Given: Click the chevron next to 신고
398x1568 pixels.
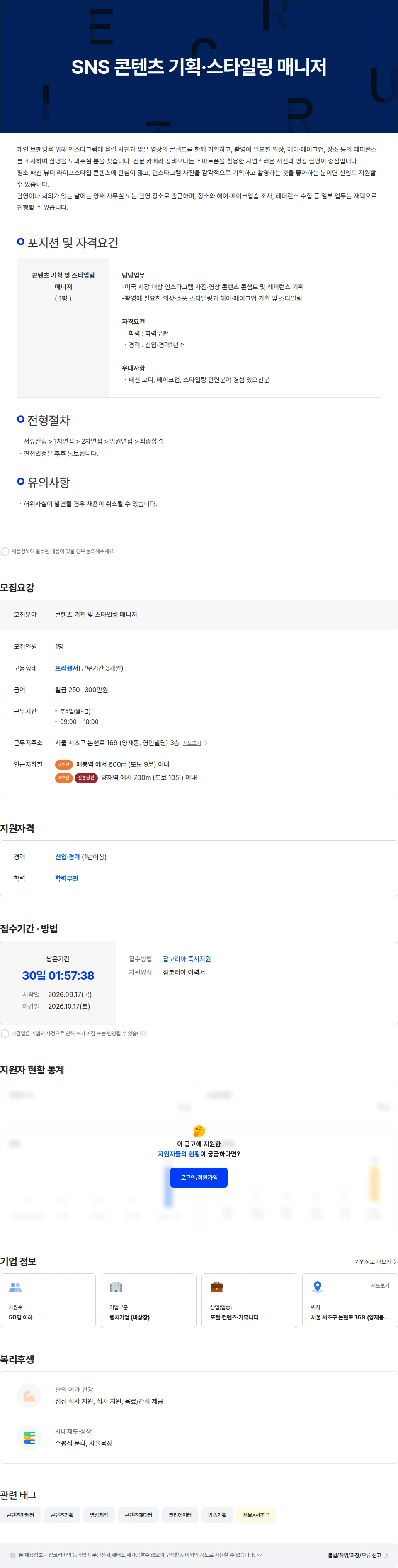Looking at the screenshot, I should [386, 1555].
